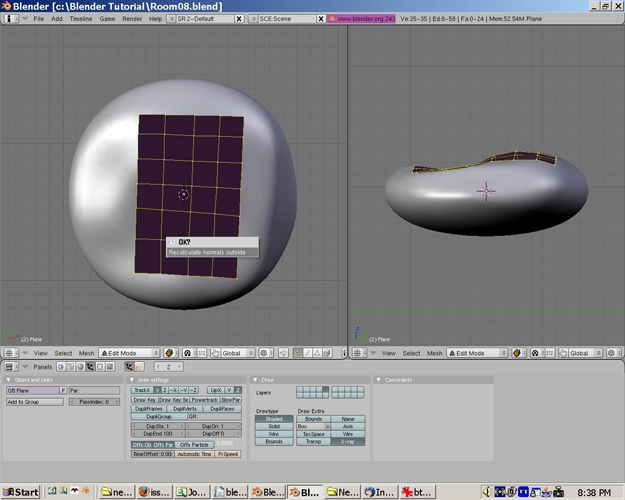This screenshot has height=500, width=625.
Task: Click the vertex select mode icon
Action: pyautogui.click(x=298, y=353)
